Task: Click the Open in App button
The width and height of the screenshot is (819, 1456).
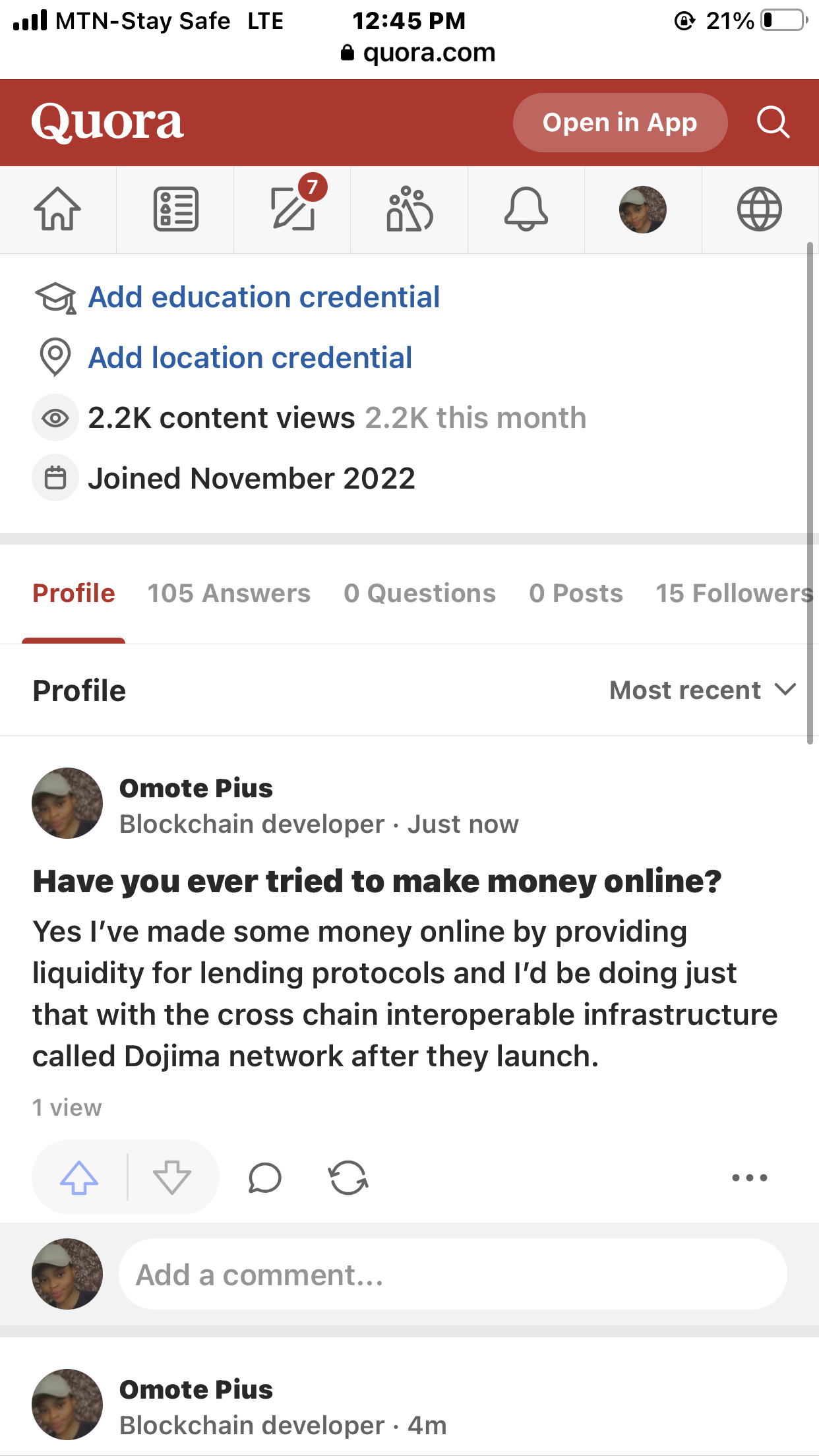Action: coord(620,123)
